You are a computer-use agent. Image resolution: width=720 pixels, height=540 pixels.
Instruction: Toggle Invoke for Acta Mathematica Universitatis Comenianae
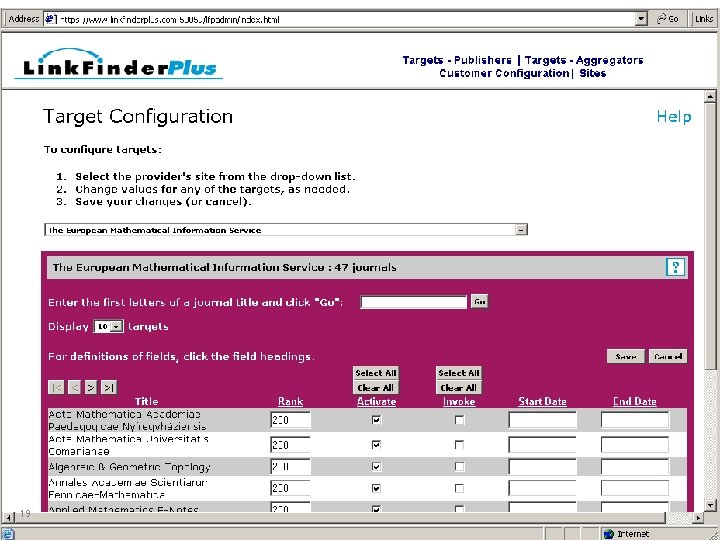(459, 444)
